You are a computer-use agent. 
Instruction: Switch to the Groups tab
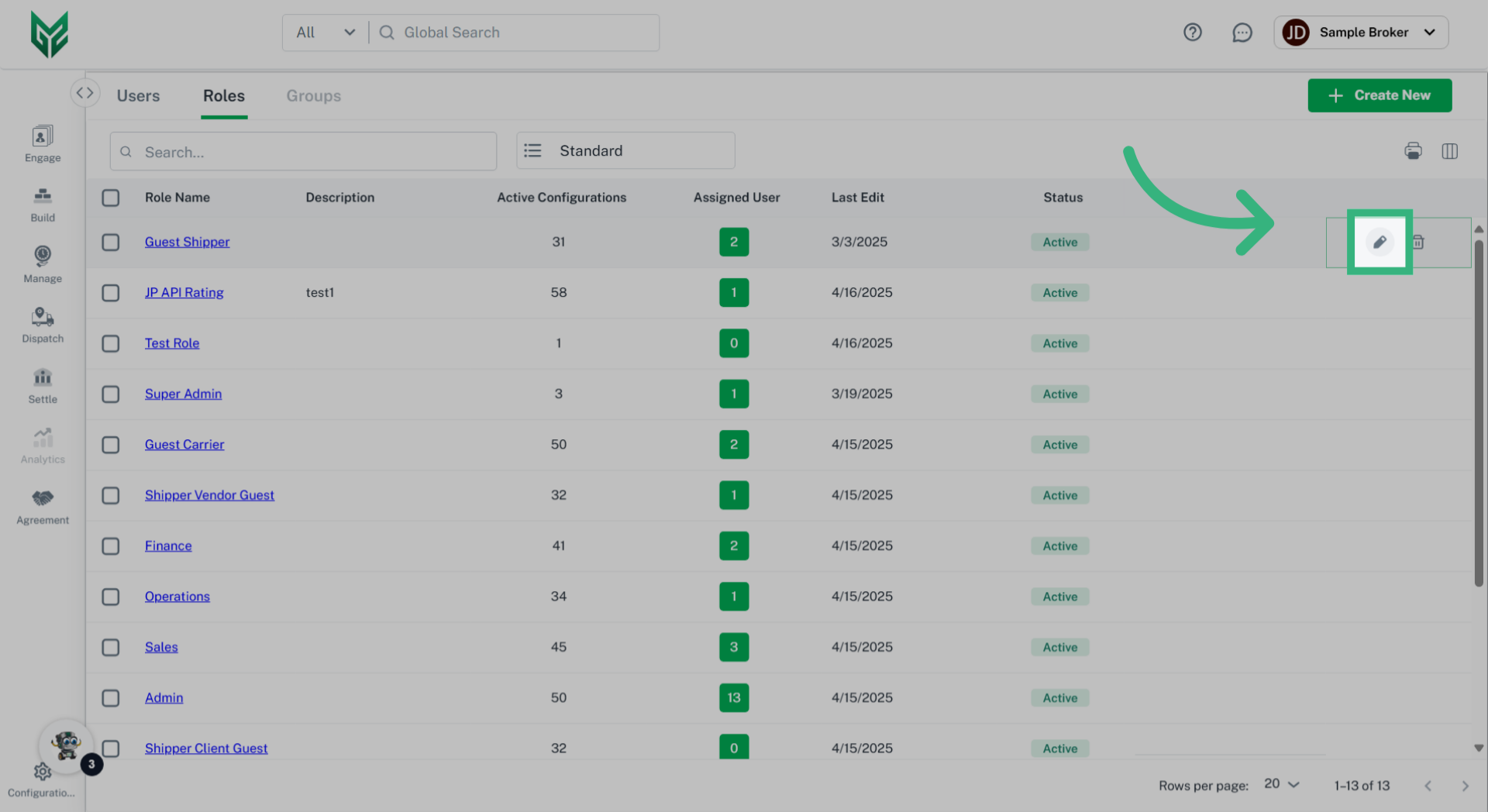[313, 96]
